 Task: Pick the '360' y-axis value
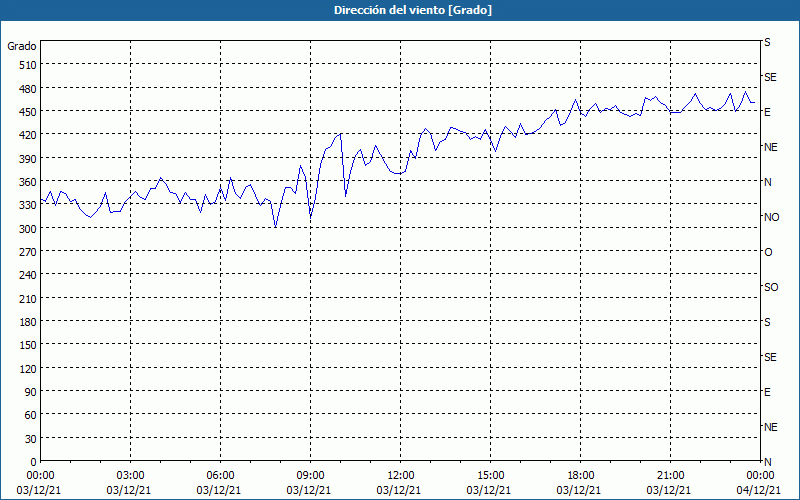tap(28, 182)
